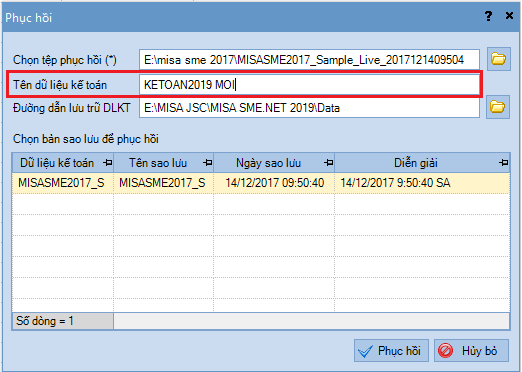
Task: Pin the Dữ liệu kế toán column
Action: [108, 163]
